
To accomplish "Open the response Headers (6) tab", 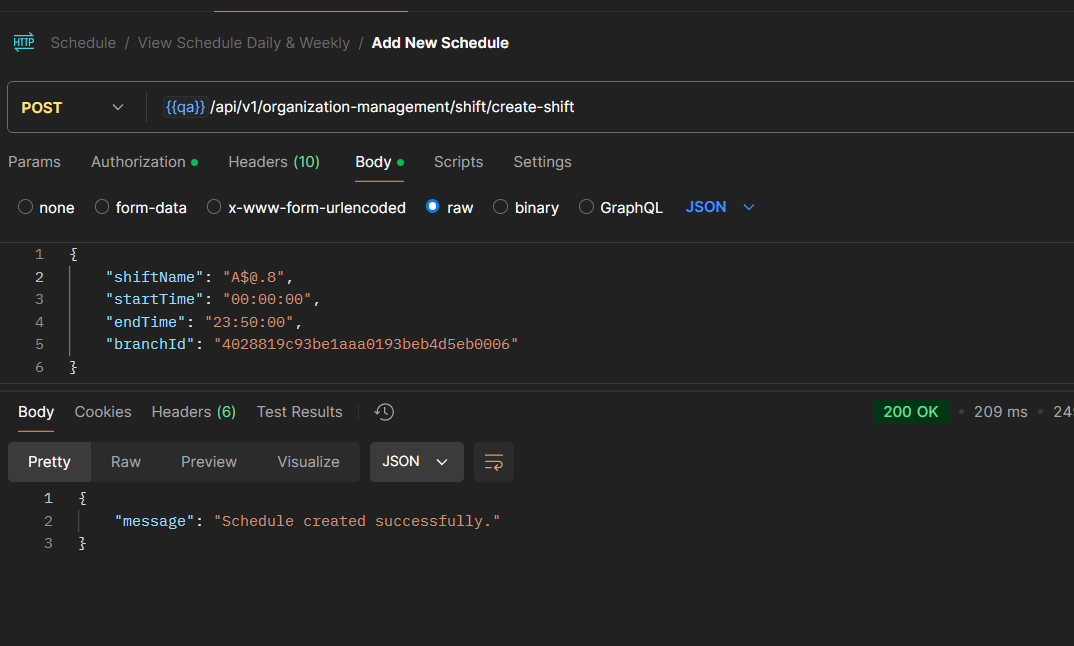I will (194, 412).
